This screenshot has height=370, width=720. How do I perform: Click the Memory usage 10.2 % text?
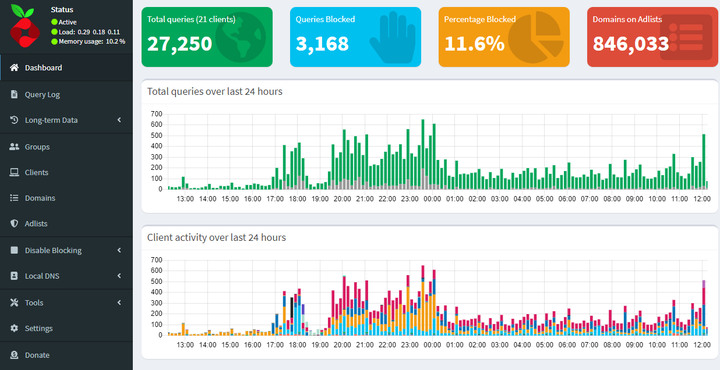[92, 41]
